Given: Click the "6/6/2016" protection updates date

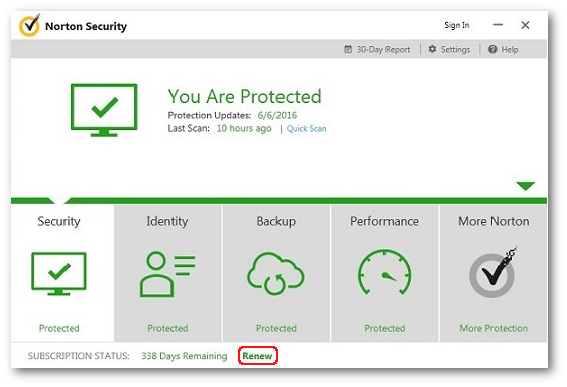Looking at the screenshot, I should [x=277, y=115].
